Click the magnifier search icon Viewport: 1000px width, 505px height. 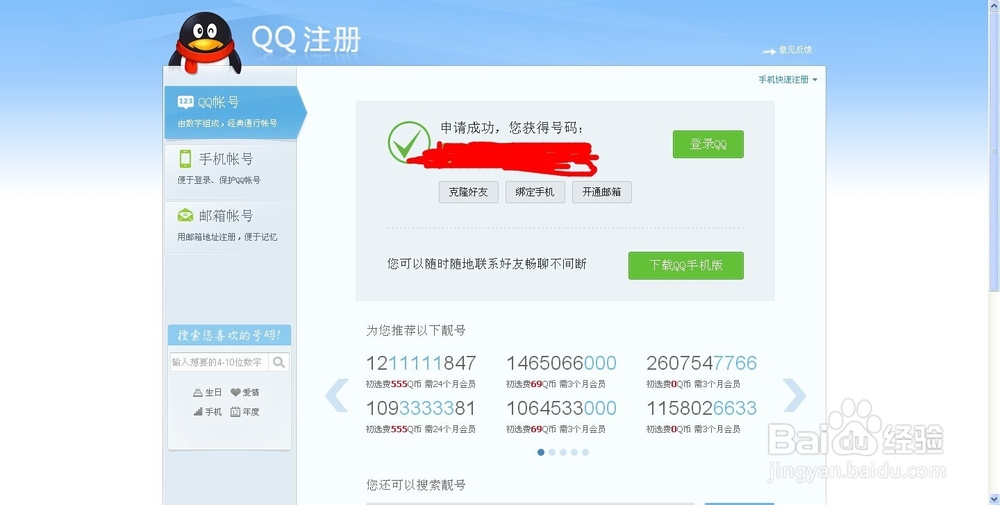click(x=279, y=362)
